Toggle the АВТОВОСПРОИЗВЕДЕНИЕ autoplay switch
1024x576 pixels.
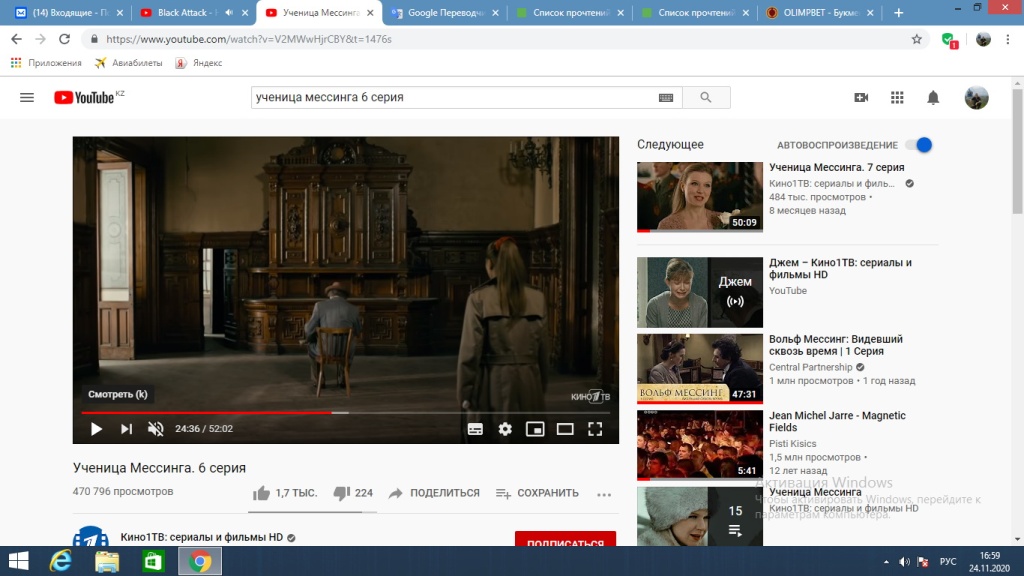coord(920,145)
